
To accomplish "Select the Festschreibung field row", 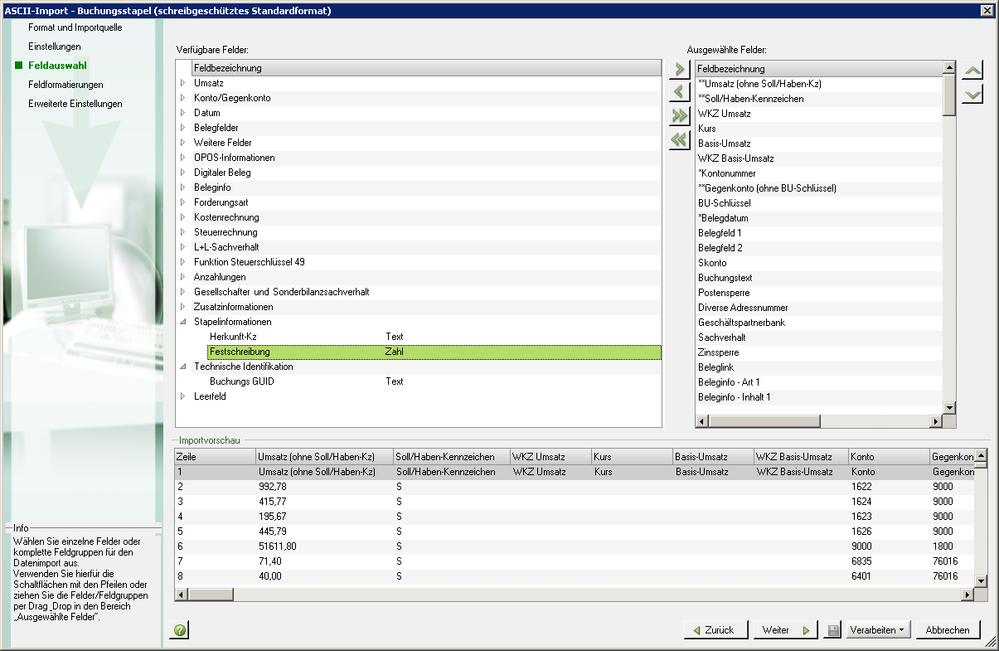I will tap(434, 352).
